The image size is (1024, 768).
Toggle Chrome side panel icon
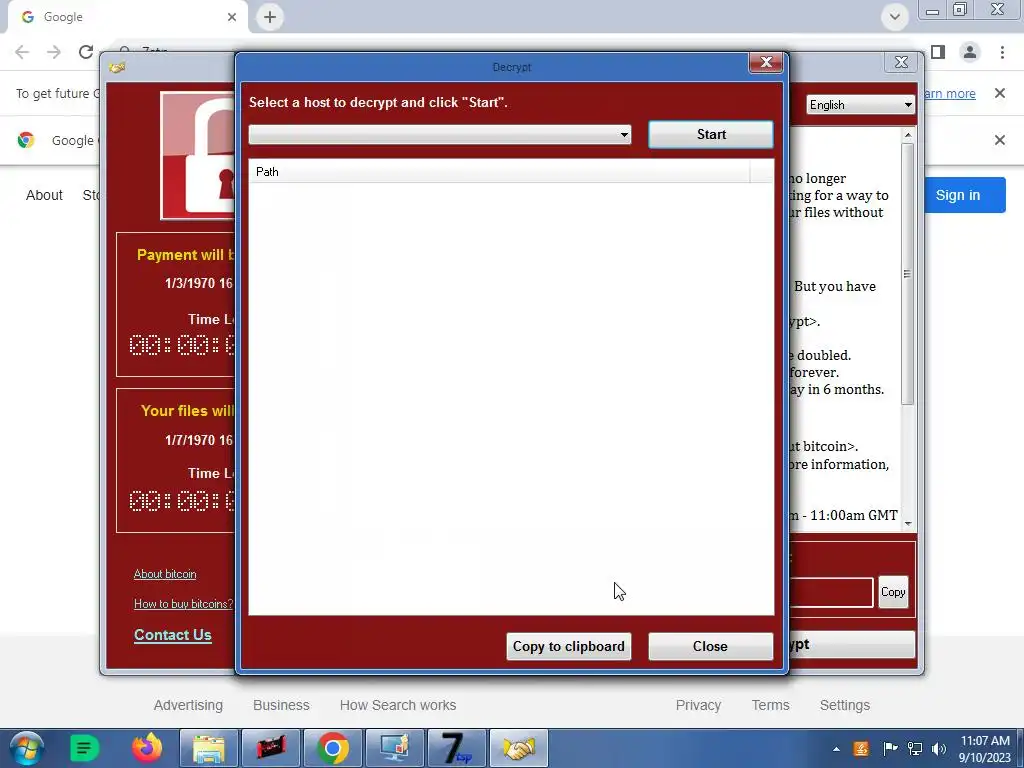[938, 52]
